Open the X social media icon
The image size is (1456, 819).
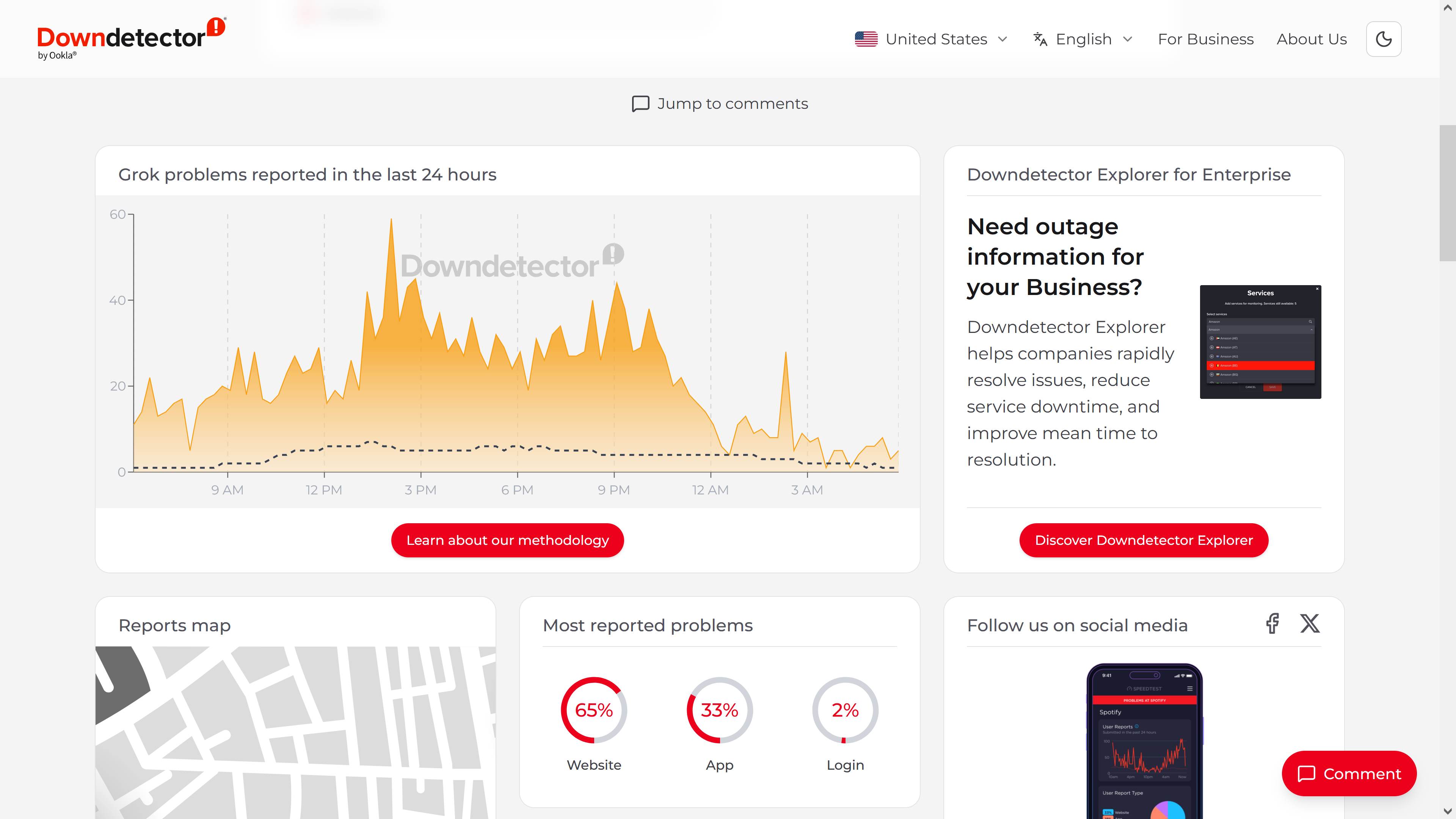[1310, 623]
